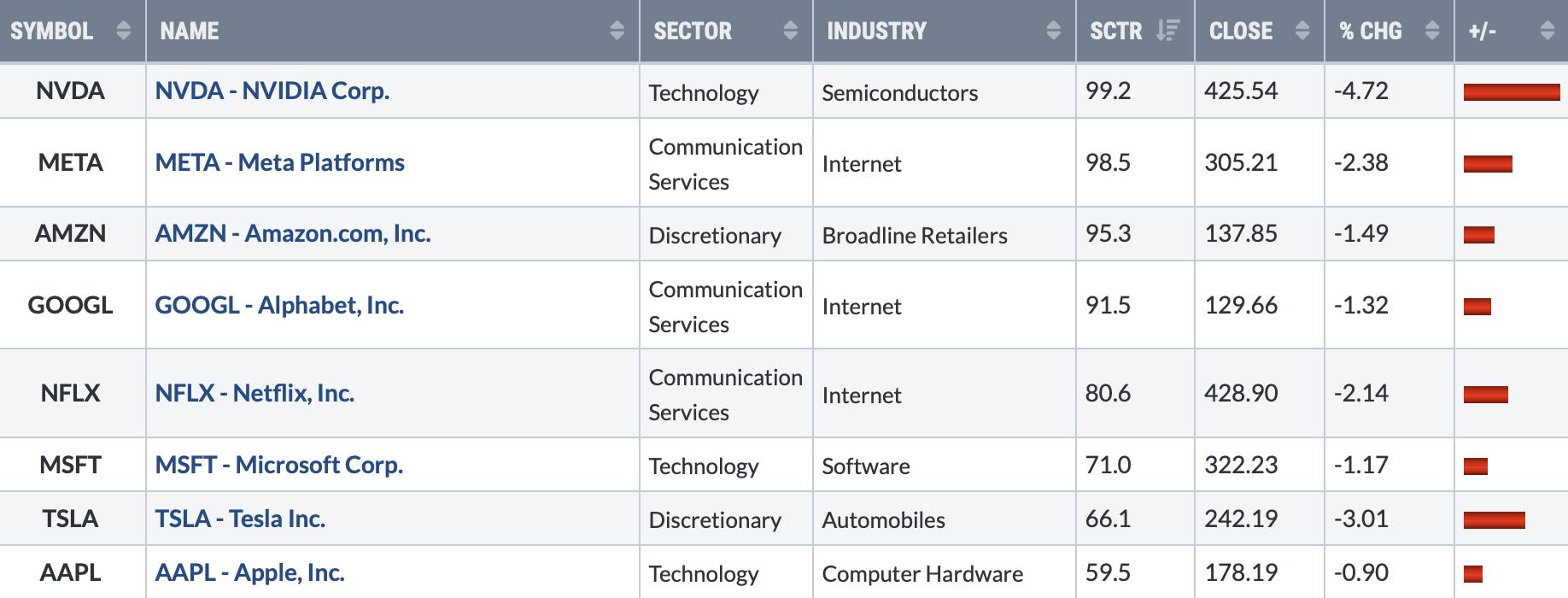Click the +/- column sort arrows

tap(1548, 31)
